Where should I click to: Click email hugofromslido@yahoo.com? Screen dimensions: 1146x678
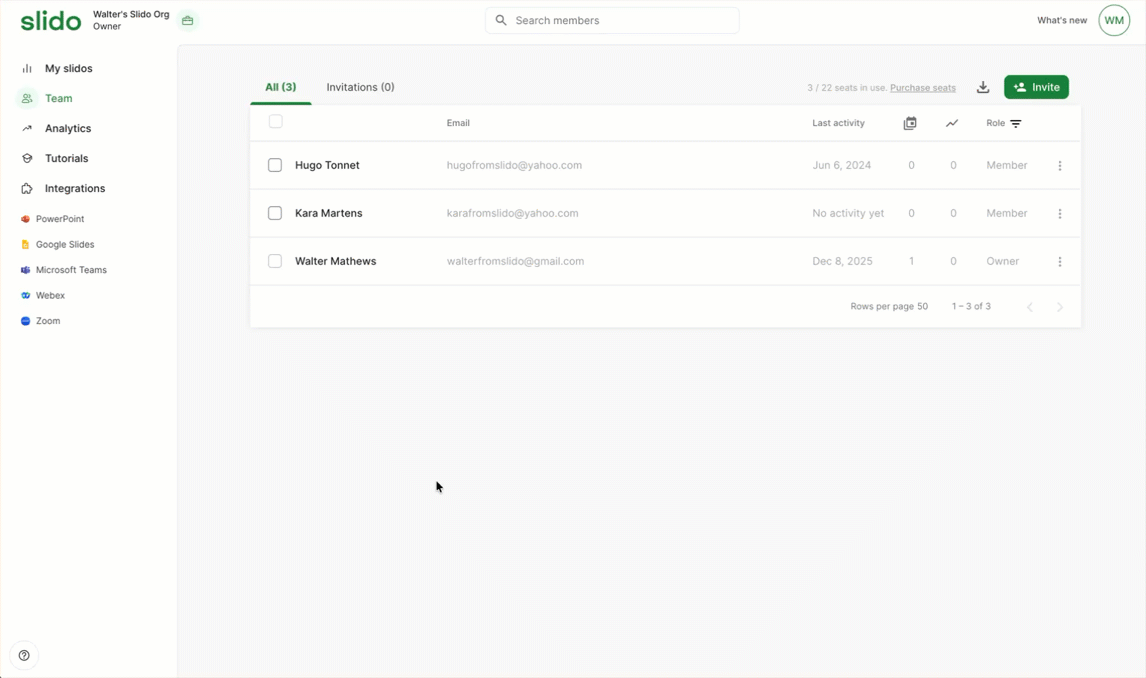coord(515,166)
